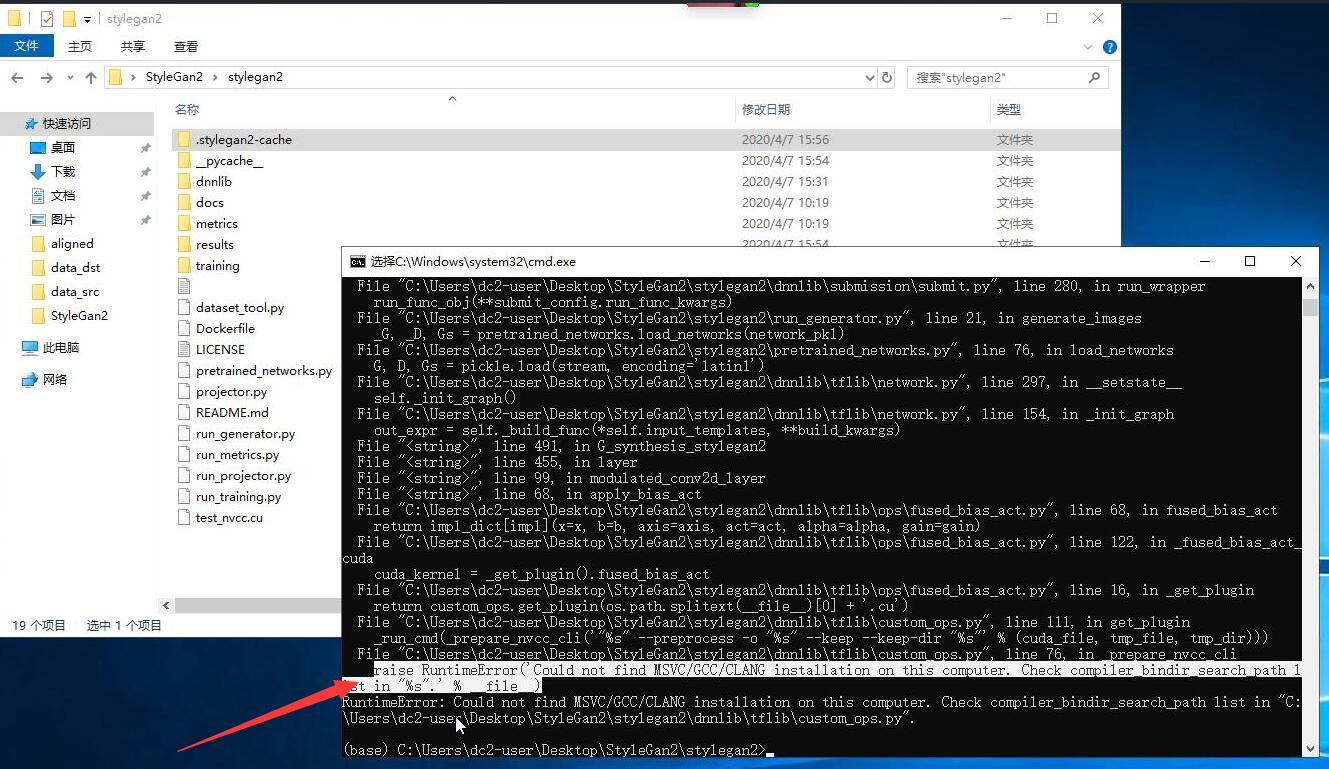Click properties checkmark icon in title bar
The image size is (1329, 769).
point(47,19)
